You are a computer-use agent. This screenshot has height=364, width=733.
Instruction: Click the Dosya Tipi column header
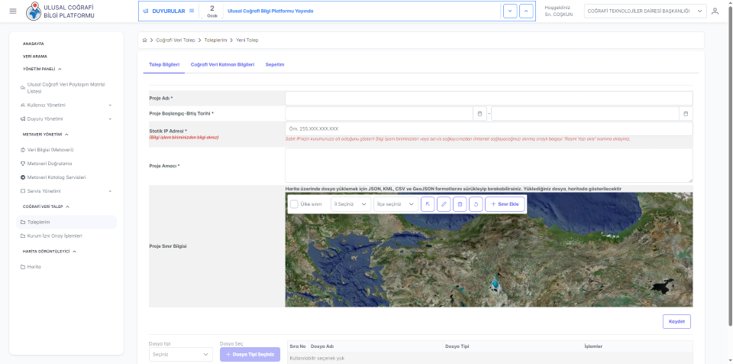[x=457, y=347]
